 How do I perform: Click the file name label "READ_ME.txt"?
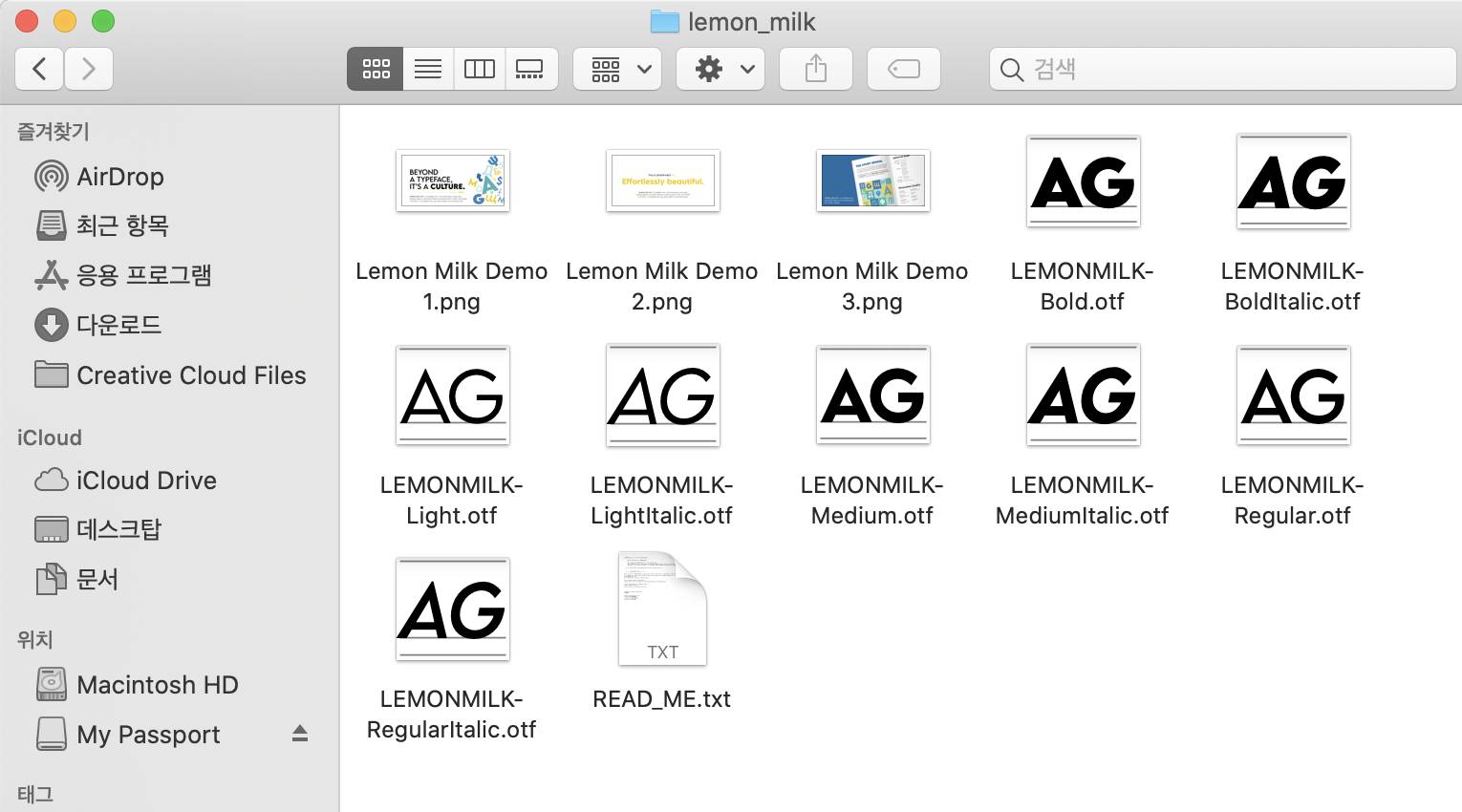pos(662,699)
